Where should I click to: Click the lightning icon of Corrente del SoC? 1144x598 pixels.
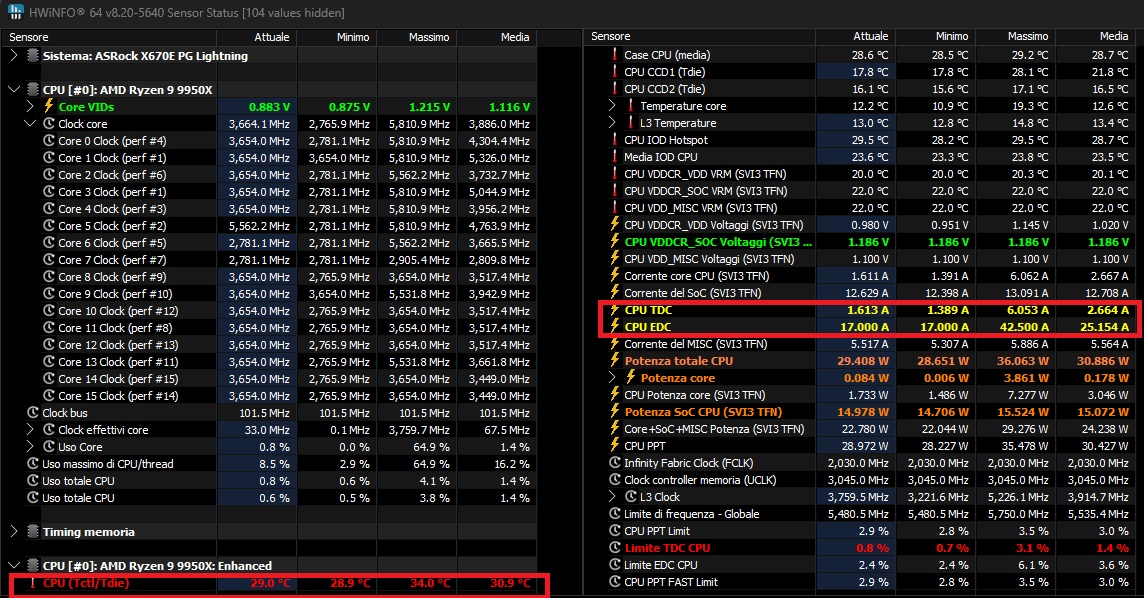tap(614, 292)
